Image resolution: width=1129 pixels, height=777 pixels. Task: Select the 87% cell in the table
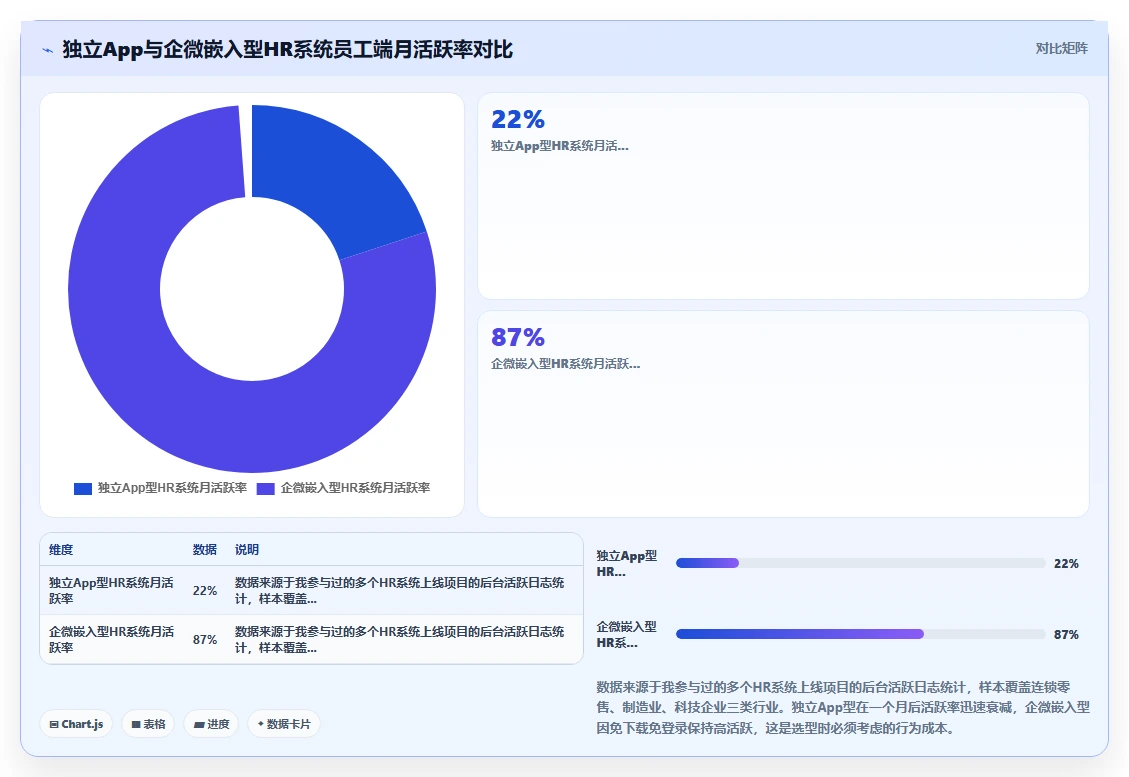click(x=204, y=639)
